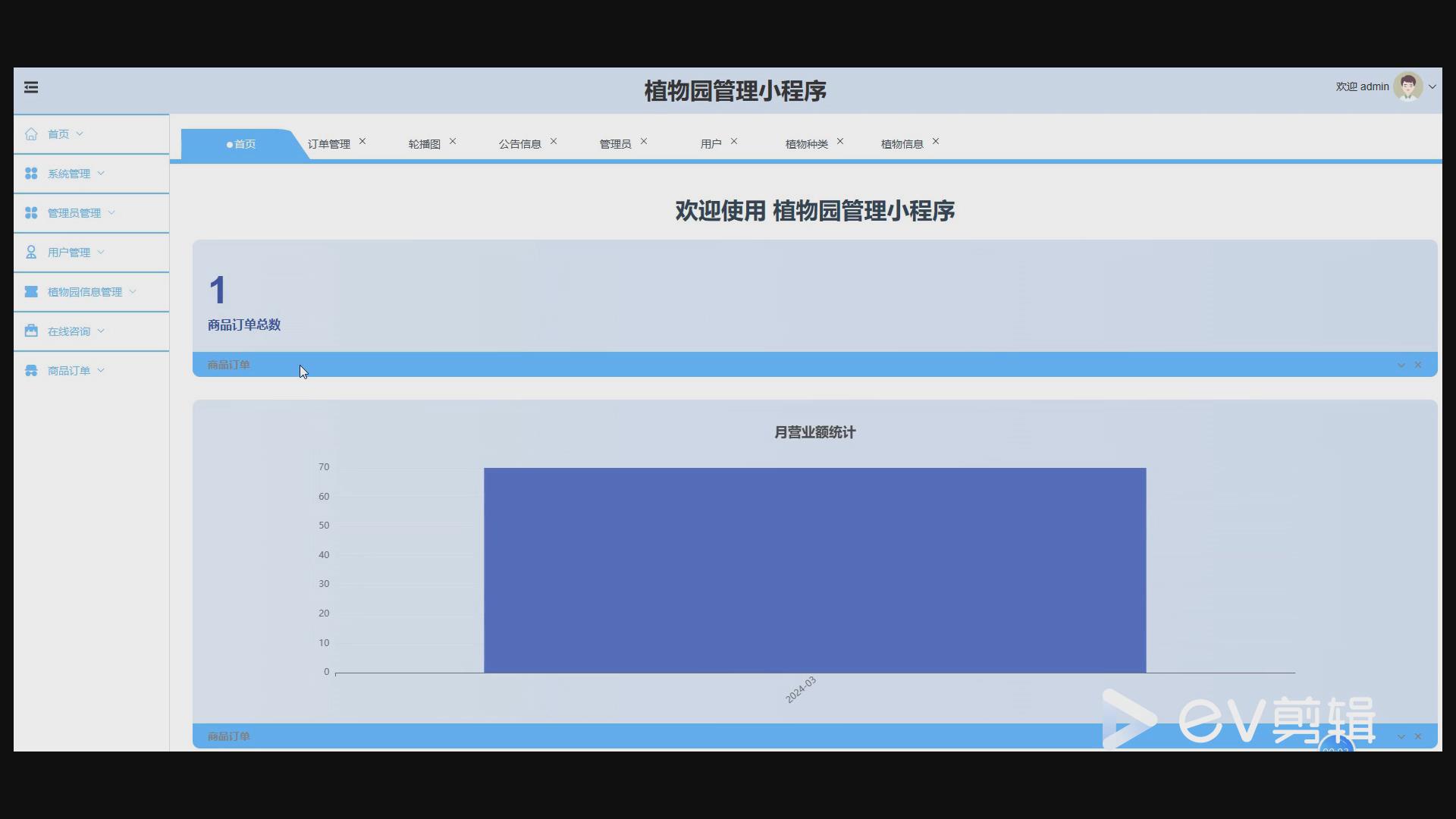Click the 用户管理 person icon
The width and height of the screenshot is (1456, 819).
coord(31,253)
